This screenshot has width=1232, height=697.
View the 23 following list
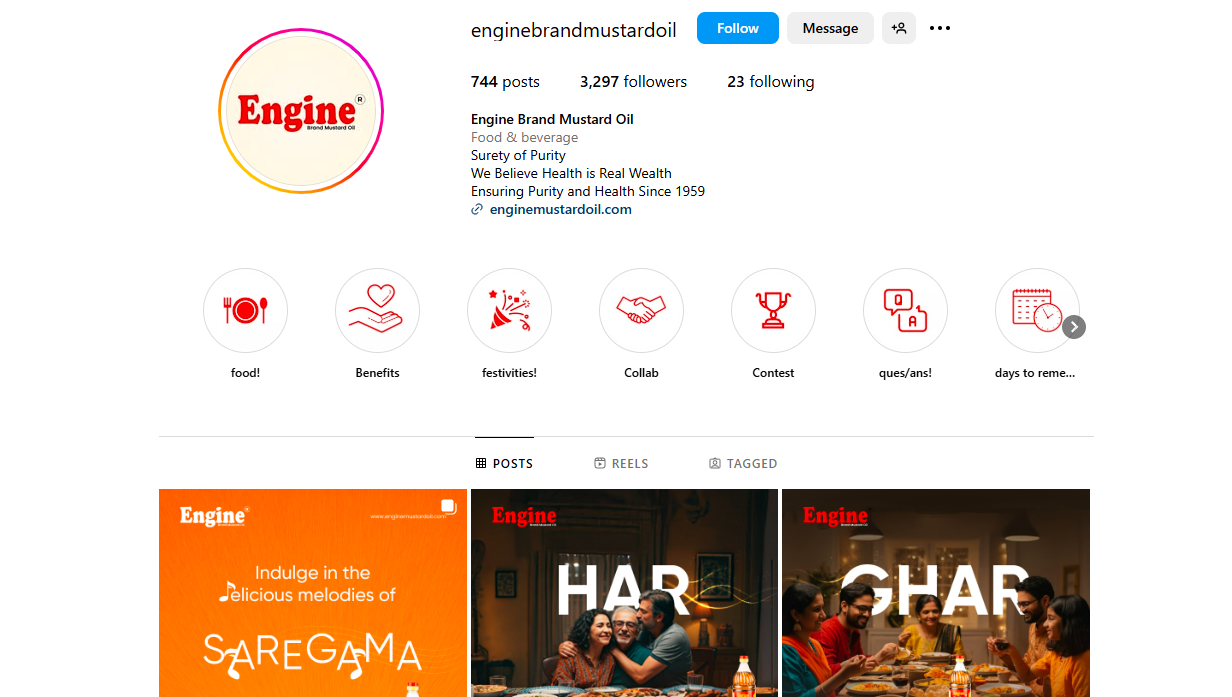tap(770, 82)
